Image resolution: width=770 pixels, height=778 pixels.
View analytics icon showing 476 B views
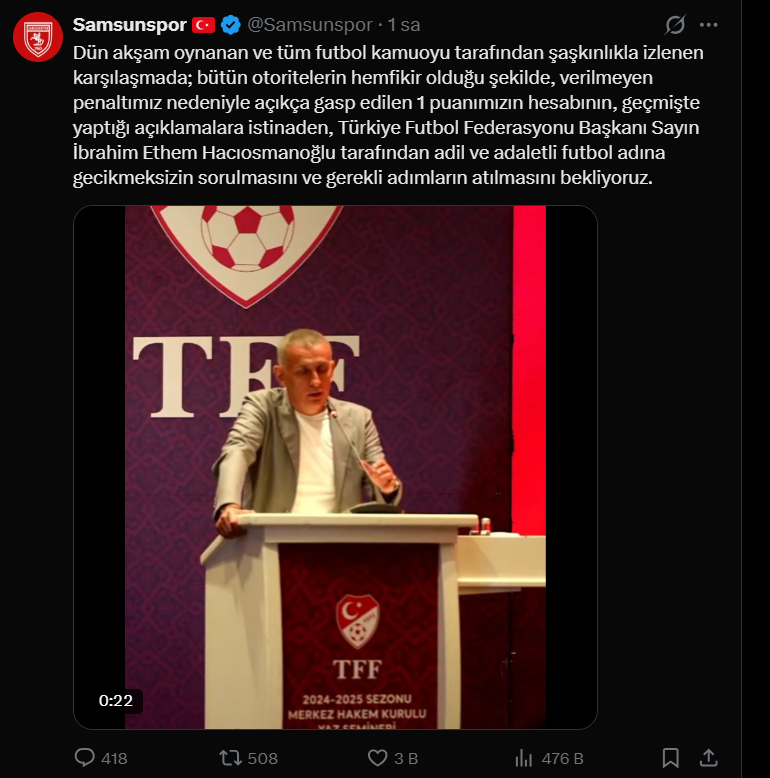(x=523, y=758)
